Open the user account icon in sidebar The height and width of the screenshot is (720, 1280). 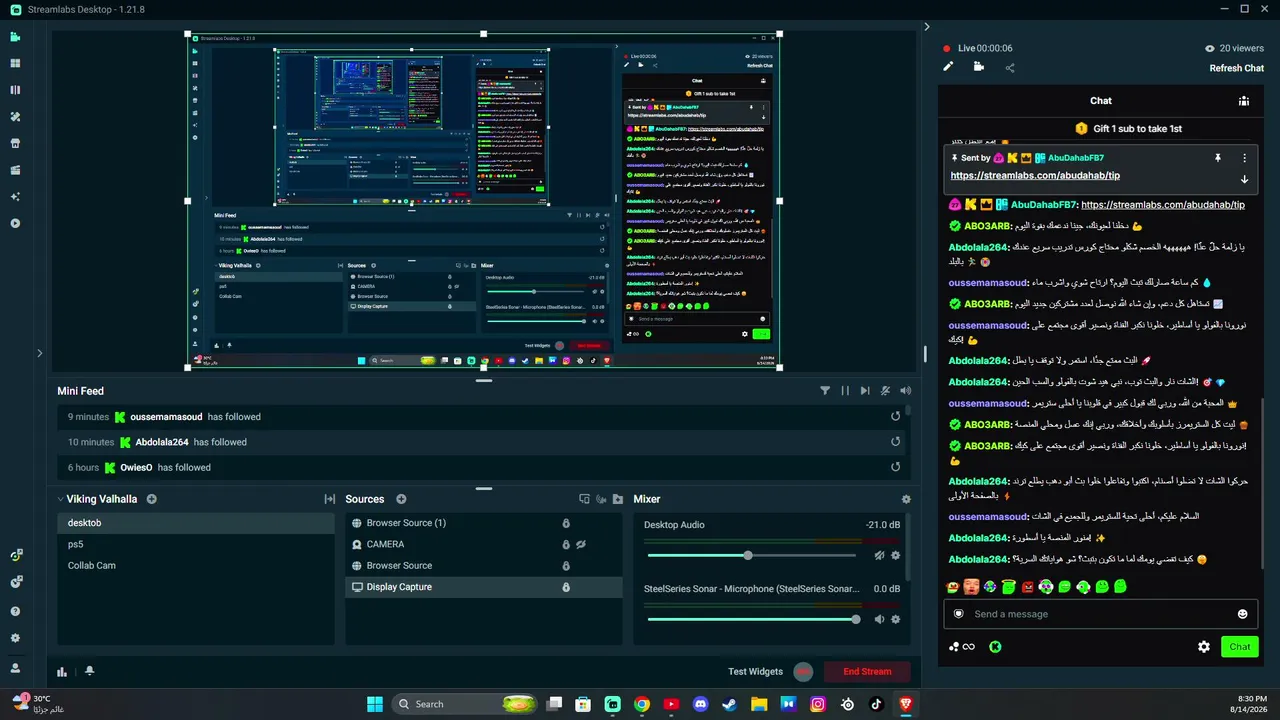pos(15,668)
